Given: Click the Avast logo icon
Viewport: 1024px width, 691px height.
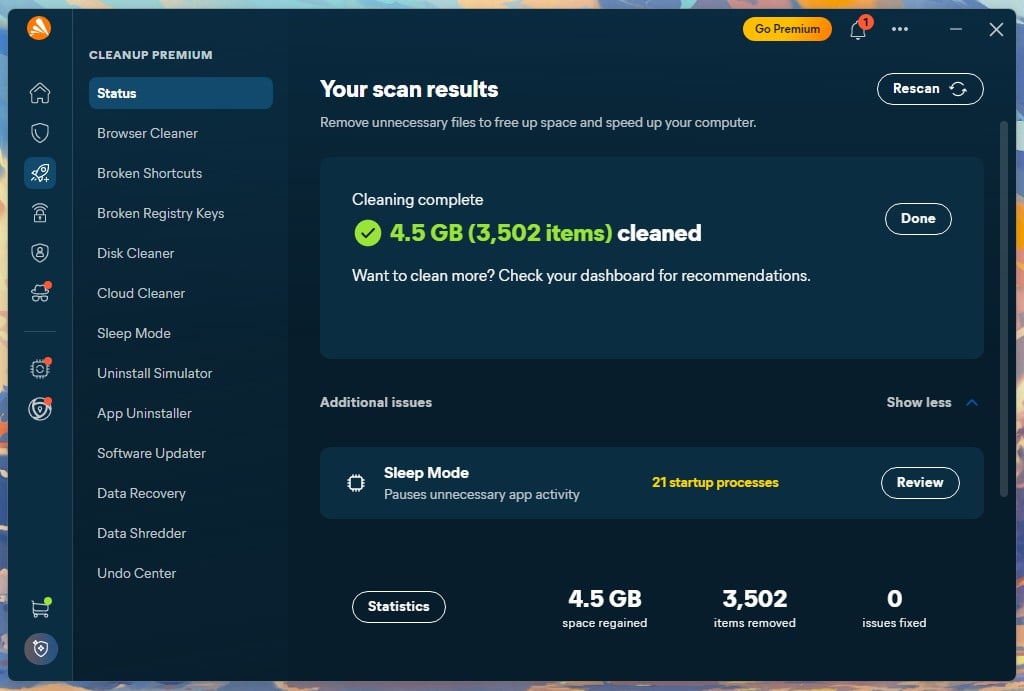Looking at the screenshot, I should (x=39, y=28).
